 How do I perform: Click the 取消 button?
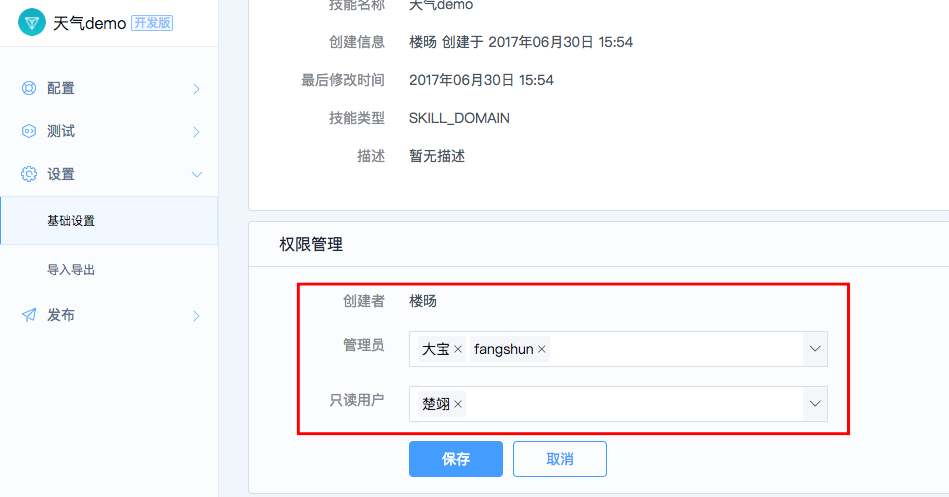[x=560, y=459]
